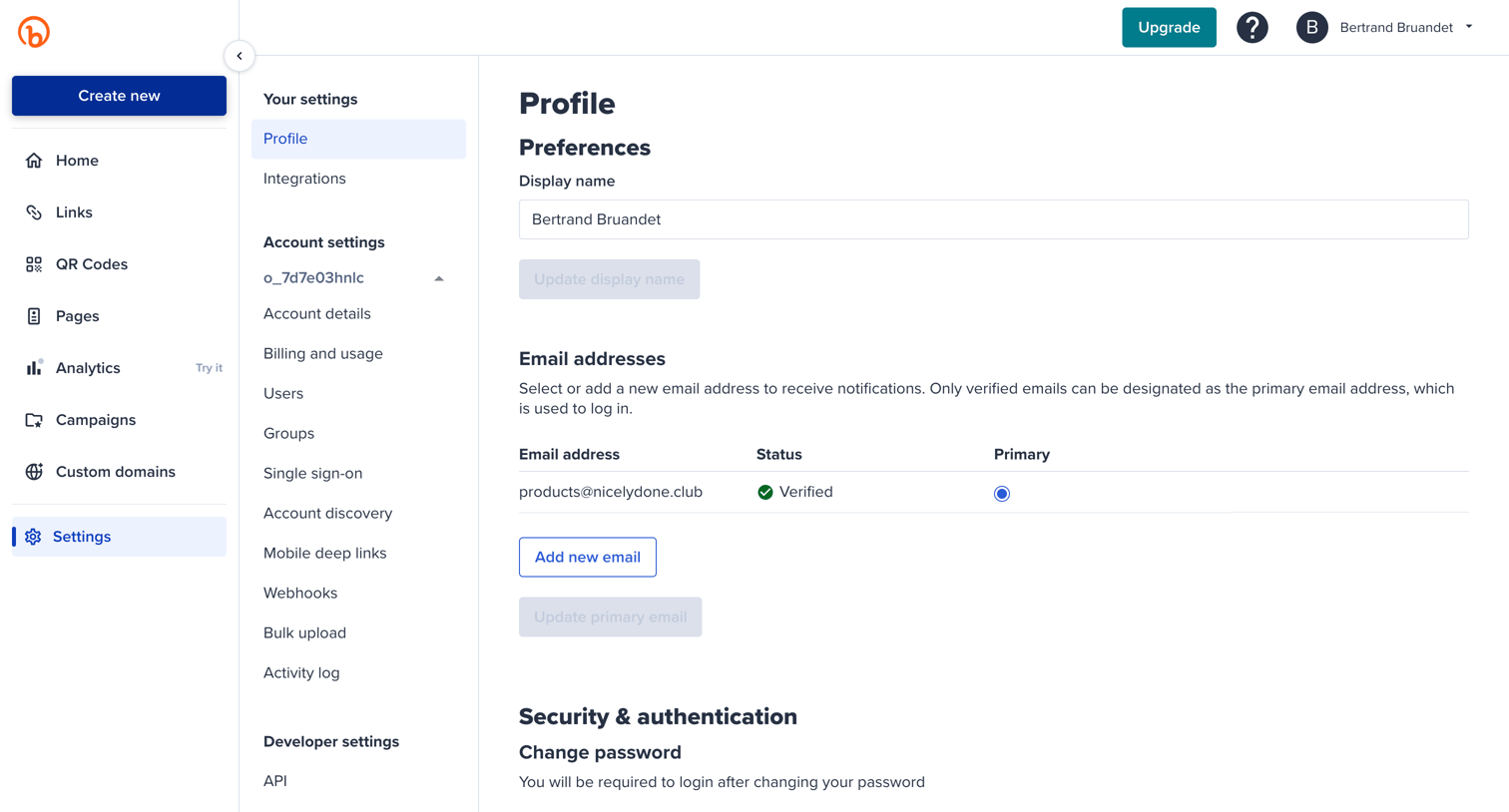This screenshot has height=812, width=1509.
Task: Open Mobile deep links settings
Action: (x=325, y=554)
